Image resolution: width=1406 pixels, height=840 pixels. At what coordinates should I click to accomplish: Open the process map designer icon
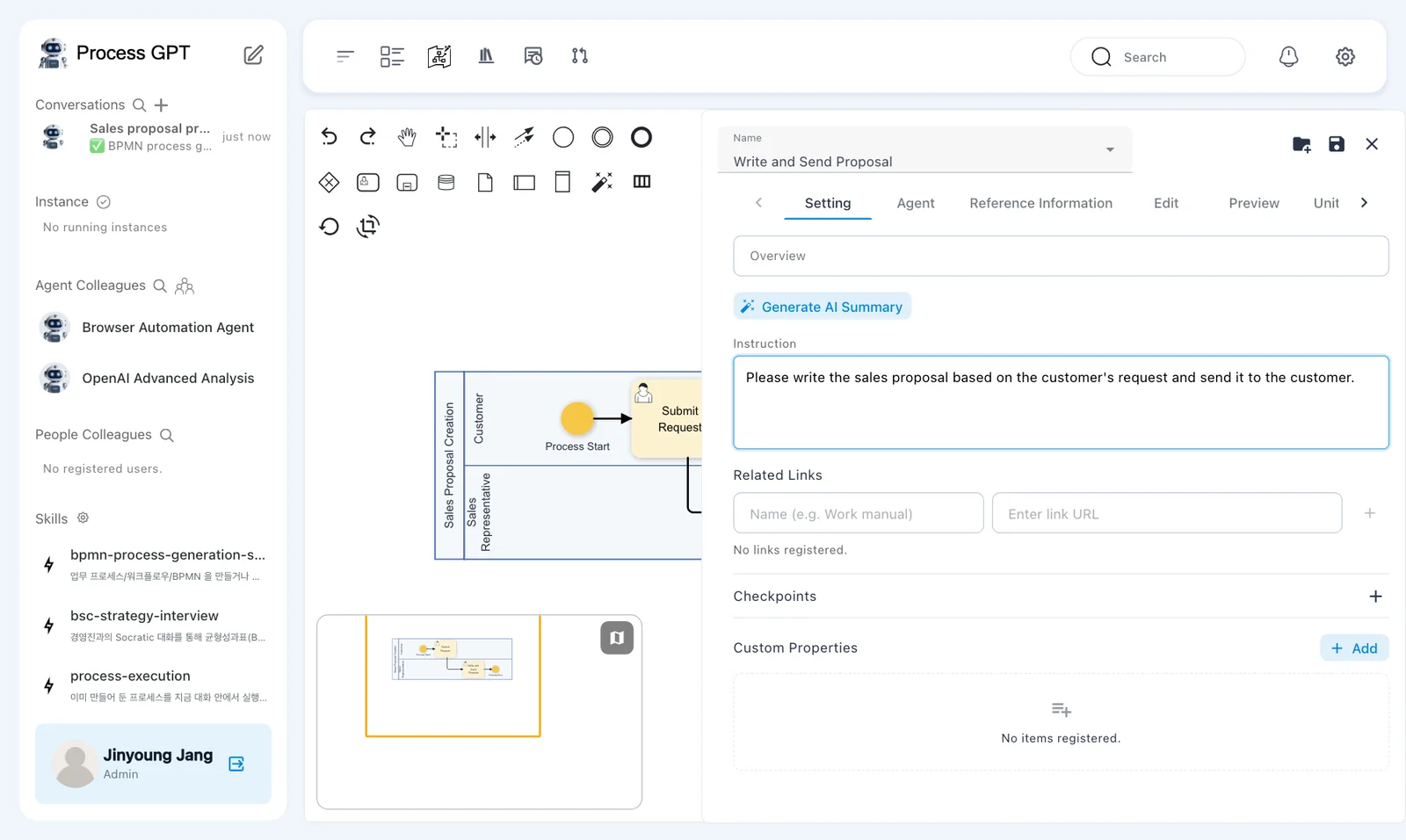click(439, 56)
